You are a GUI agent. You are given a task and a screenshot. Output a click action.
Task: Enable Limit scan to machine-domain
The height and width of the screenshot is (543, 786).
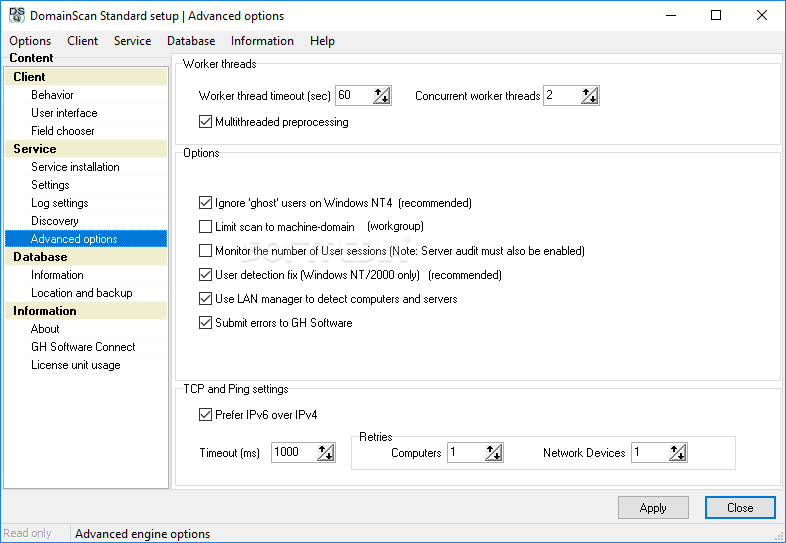(205, 227)
